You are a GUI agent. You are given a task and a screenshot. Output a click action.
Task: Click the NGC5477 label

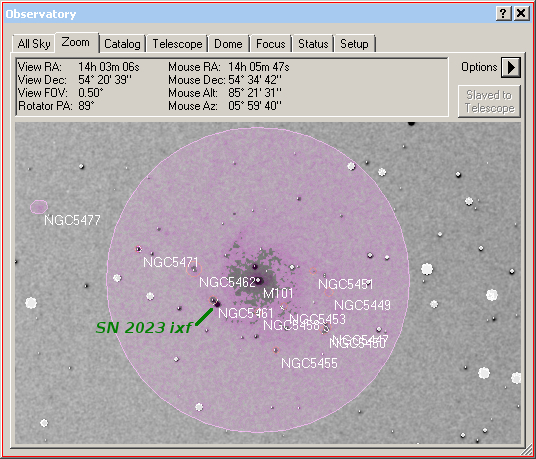point(72,220)
